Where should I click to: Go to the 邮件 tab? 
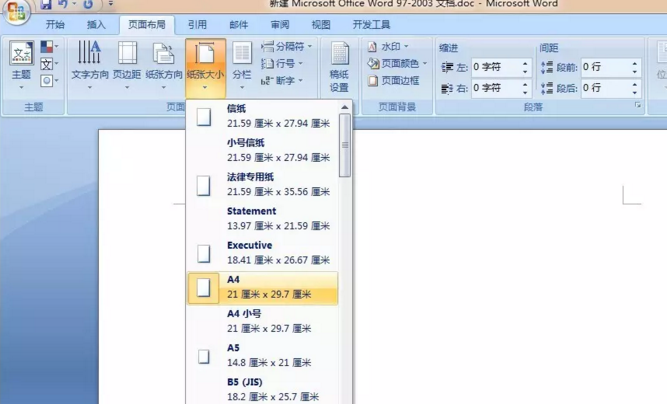pos(239,25)
